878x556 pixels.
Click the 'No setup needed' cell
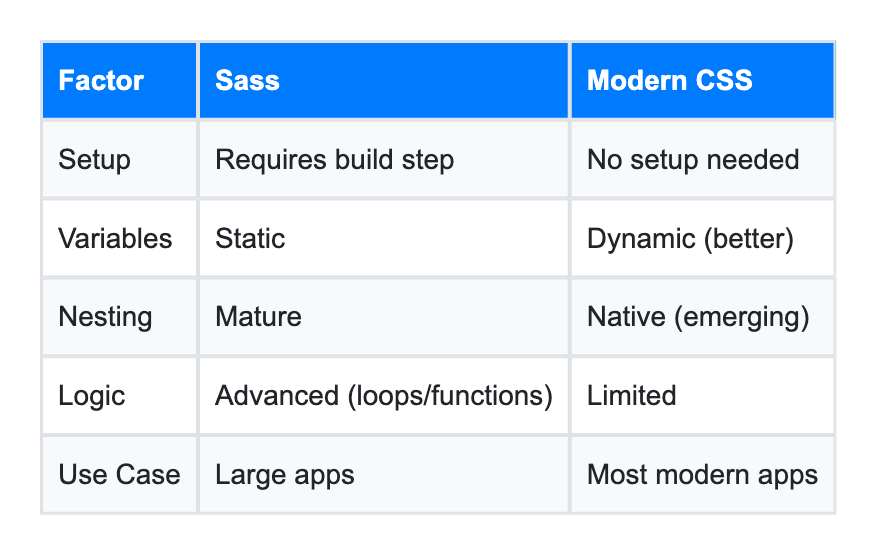click(x=703, y=160)
